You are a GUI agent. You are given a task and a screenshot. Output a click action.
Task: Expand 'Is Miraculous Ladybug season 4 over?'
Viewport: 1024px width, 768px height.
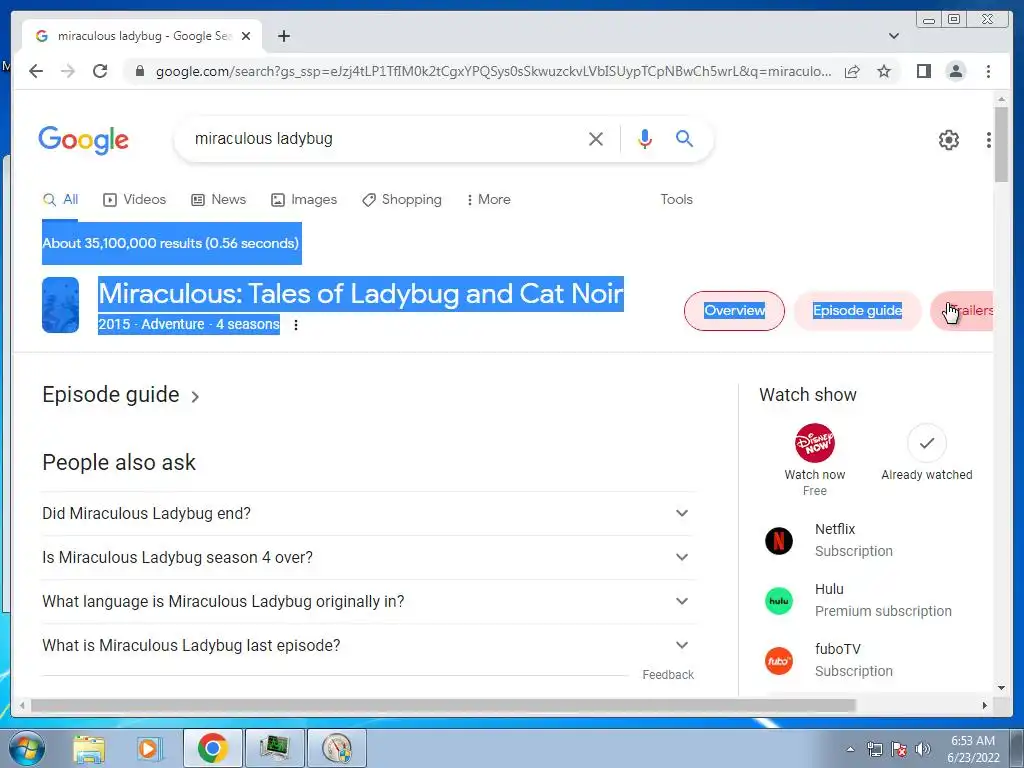point(368,557)
